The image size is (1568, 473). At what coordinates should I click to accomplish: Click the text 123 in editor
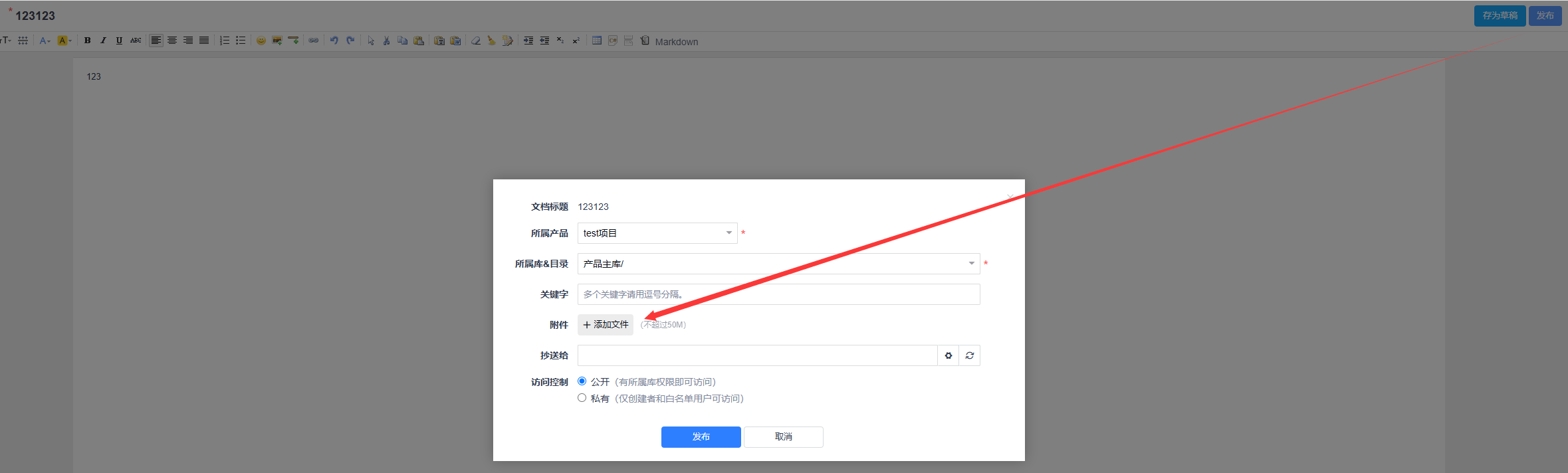94,76
